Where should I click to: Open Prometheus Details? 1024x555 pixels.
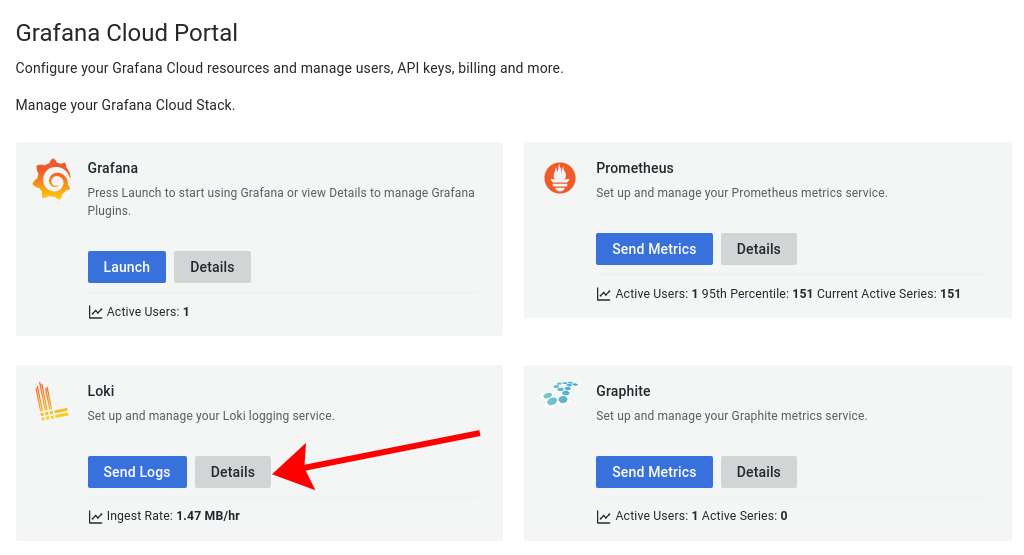(x=758, y=249)
